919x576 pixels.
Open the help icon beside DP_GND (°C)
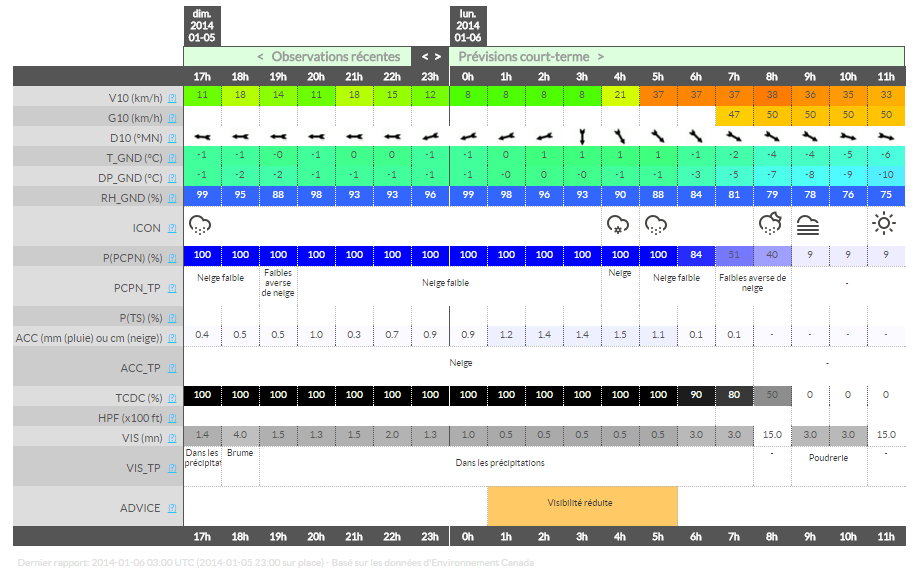[172, 178]
